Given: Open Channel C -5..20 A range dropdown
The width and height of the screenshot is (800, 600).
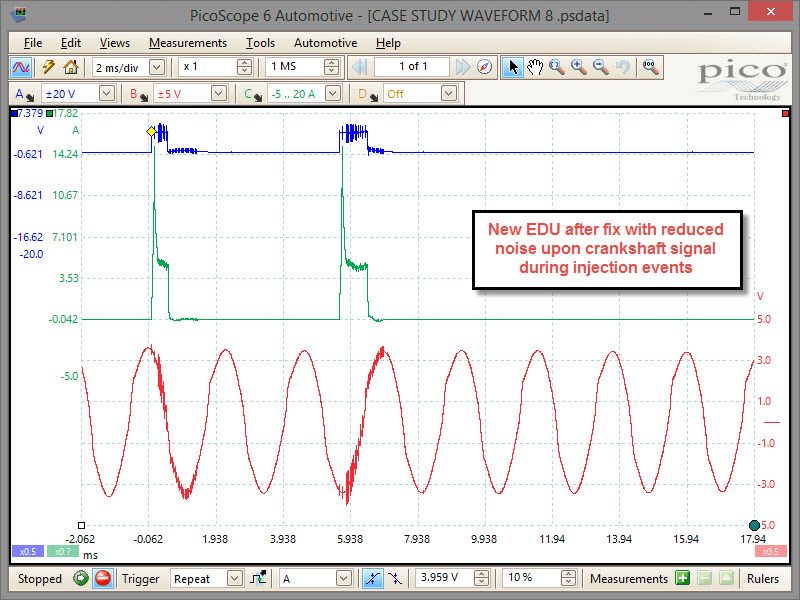Looking at the screenshot, I should tap(333, 93).
